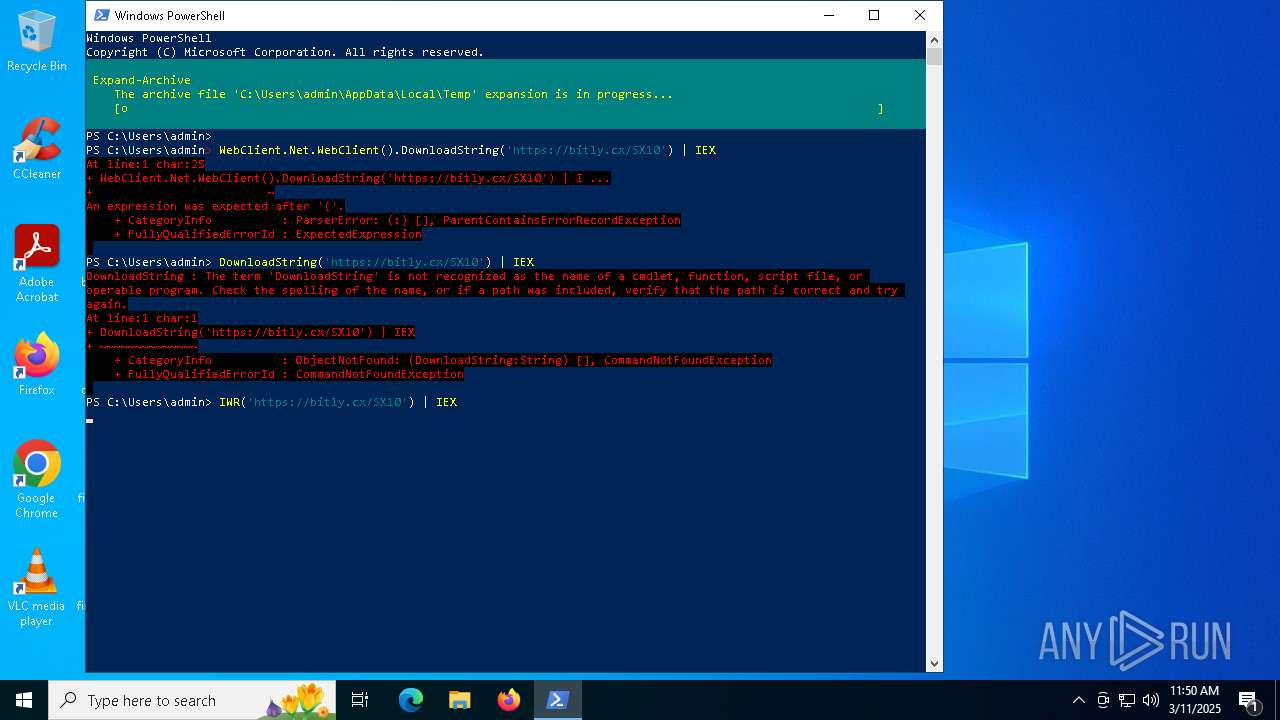
Task: Click the 'Expand-Archive' progress heading
Action: point(142,80)
